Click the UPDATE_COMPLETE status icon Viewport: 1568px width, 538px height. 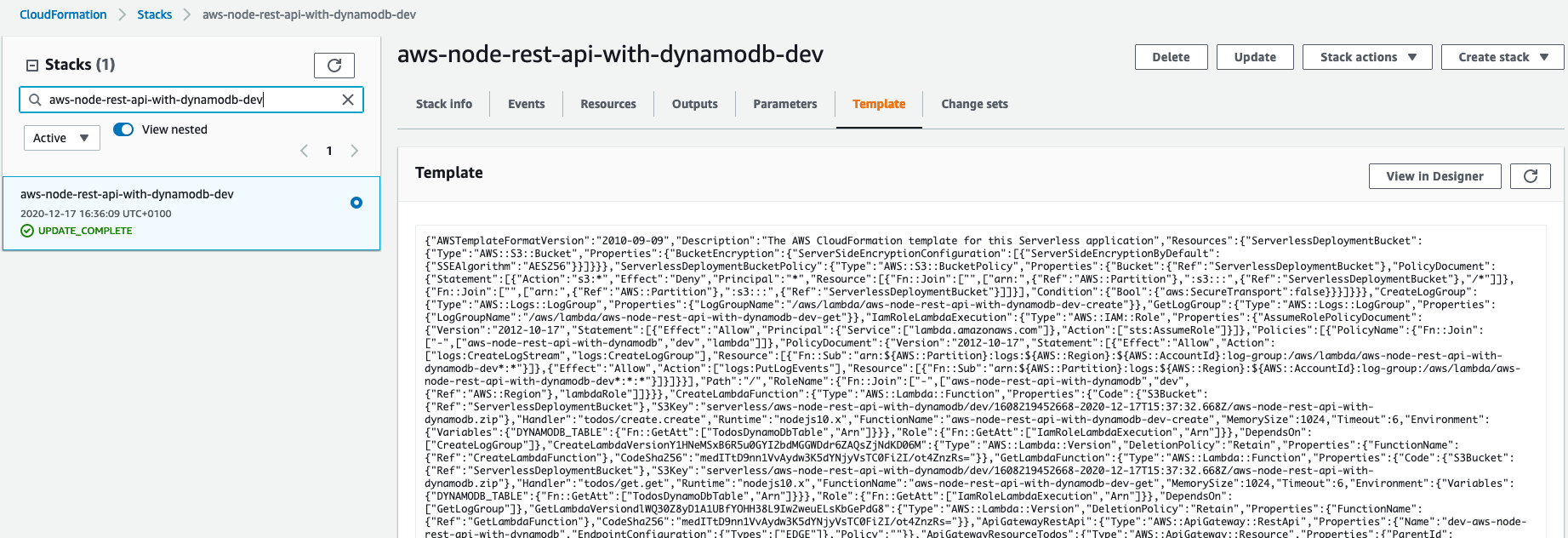pos(27,231)
